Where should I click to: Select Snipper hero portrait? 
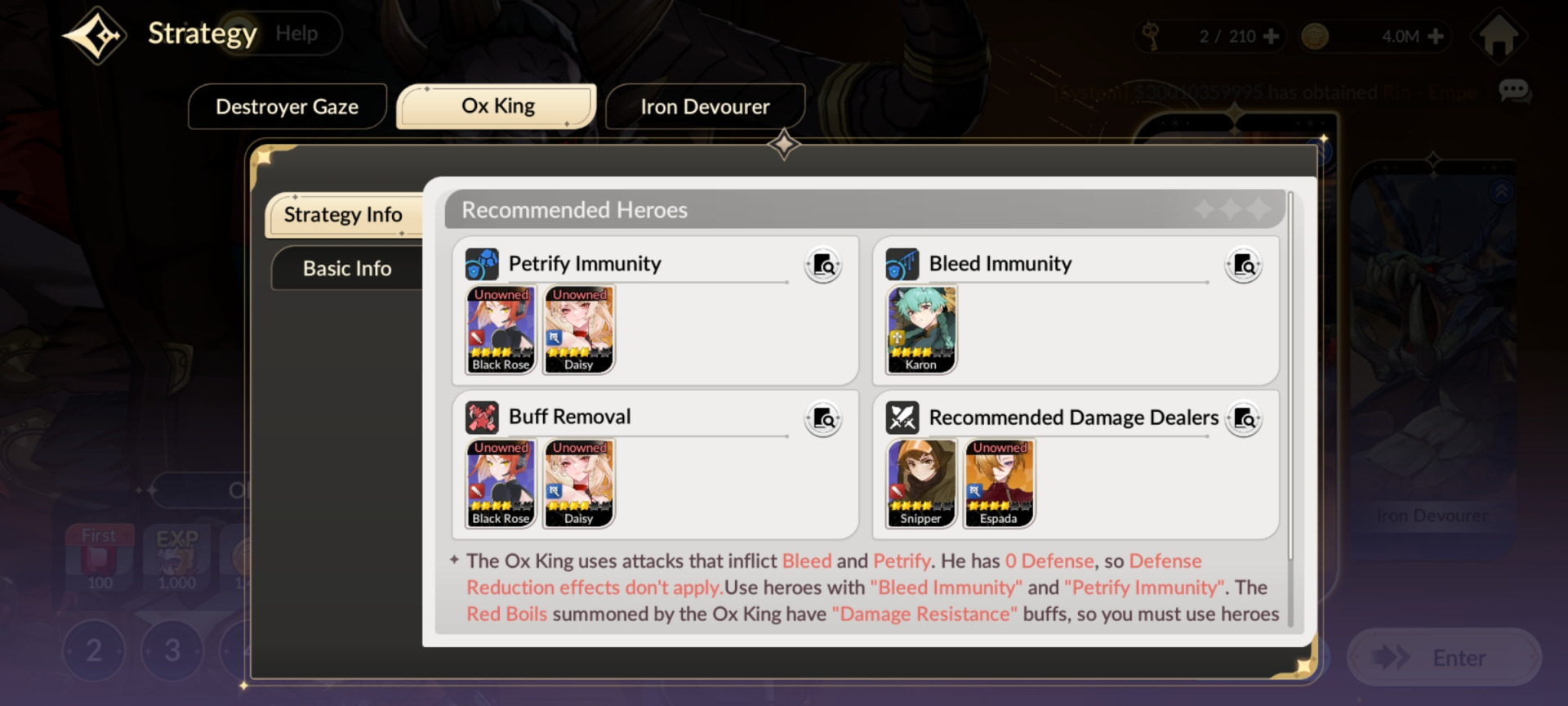point(921,484)
